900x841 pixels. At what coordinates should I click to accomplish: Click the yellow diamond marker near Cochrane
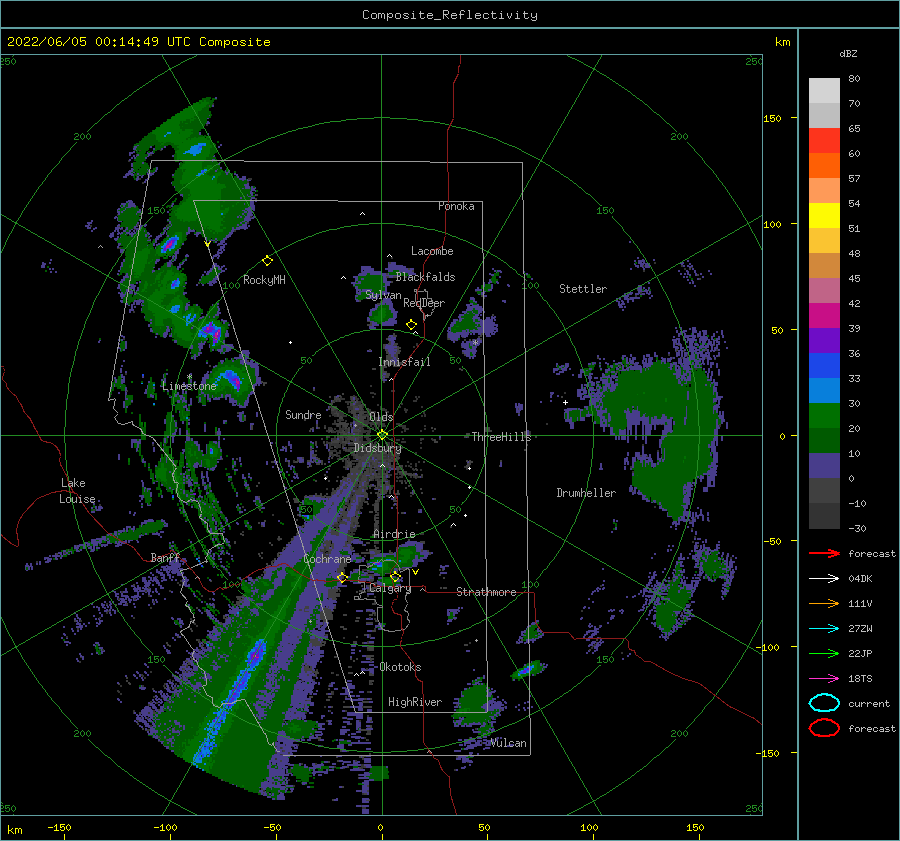tap(342, 577)
